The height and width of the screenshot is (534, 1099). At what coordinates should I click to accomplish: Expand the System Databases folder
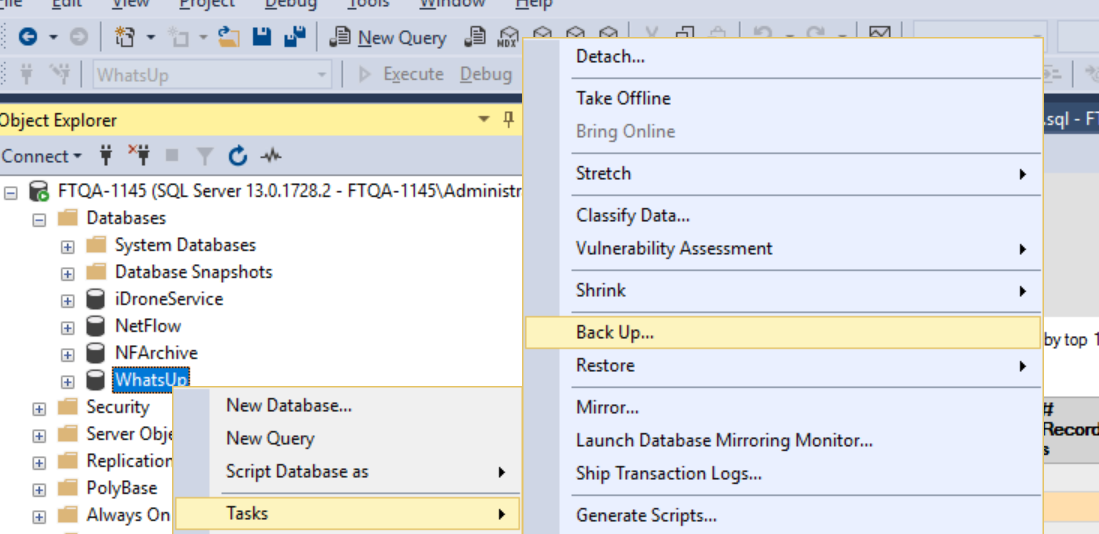(x=67, y=247)
